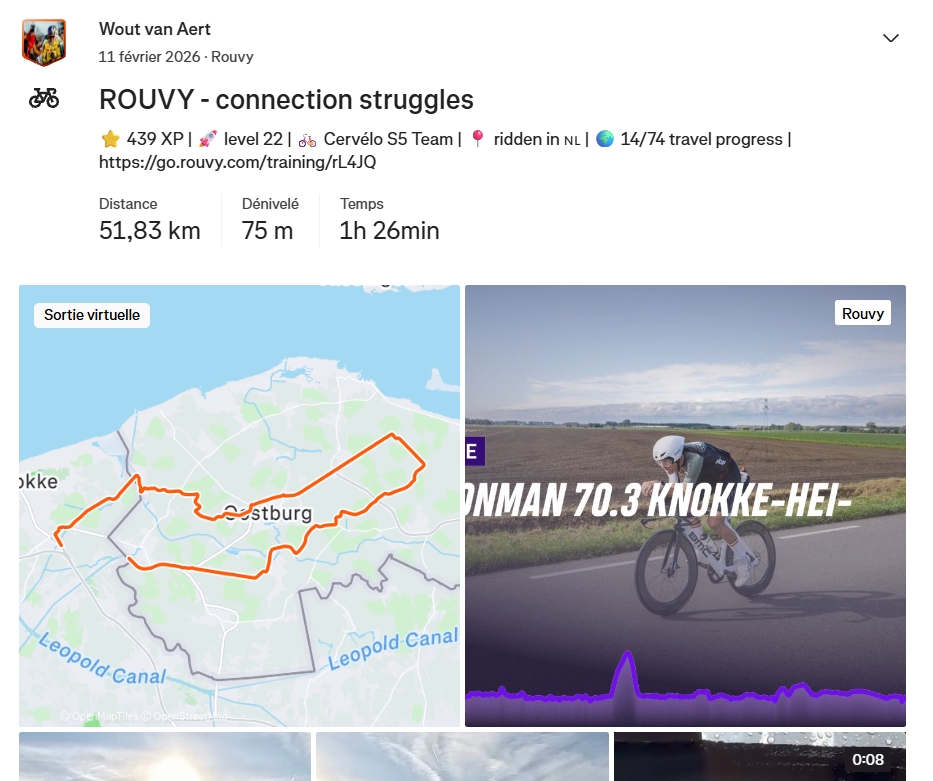933x781 pixels.
Task: Expand the post options chevron
Action: pyautogui.click(x=891, y=38)
